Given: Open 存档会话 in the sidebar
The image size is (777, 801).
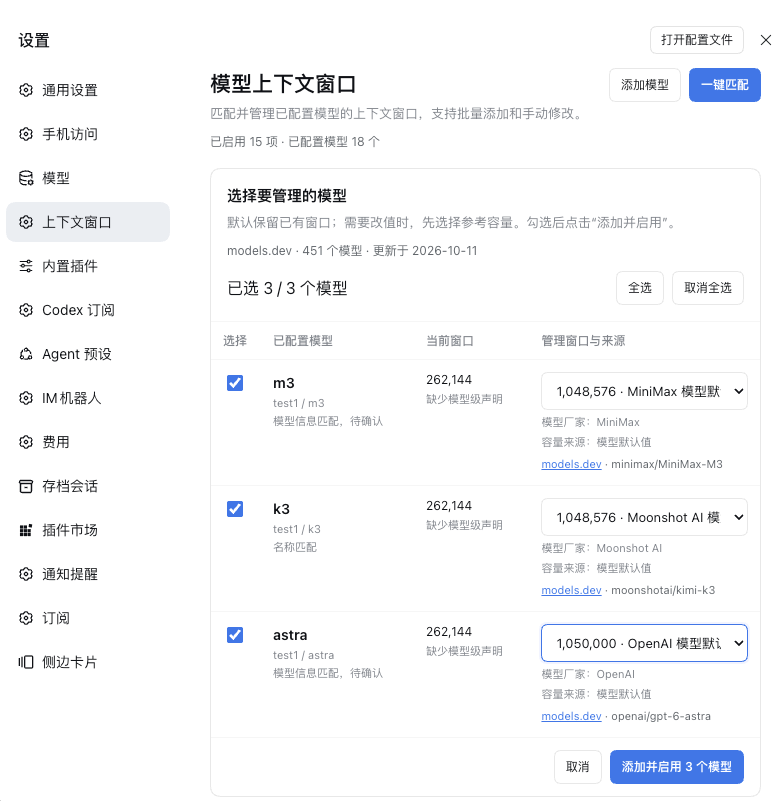Looking at the screenshot, I should tap(88, 486).
